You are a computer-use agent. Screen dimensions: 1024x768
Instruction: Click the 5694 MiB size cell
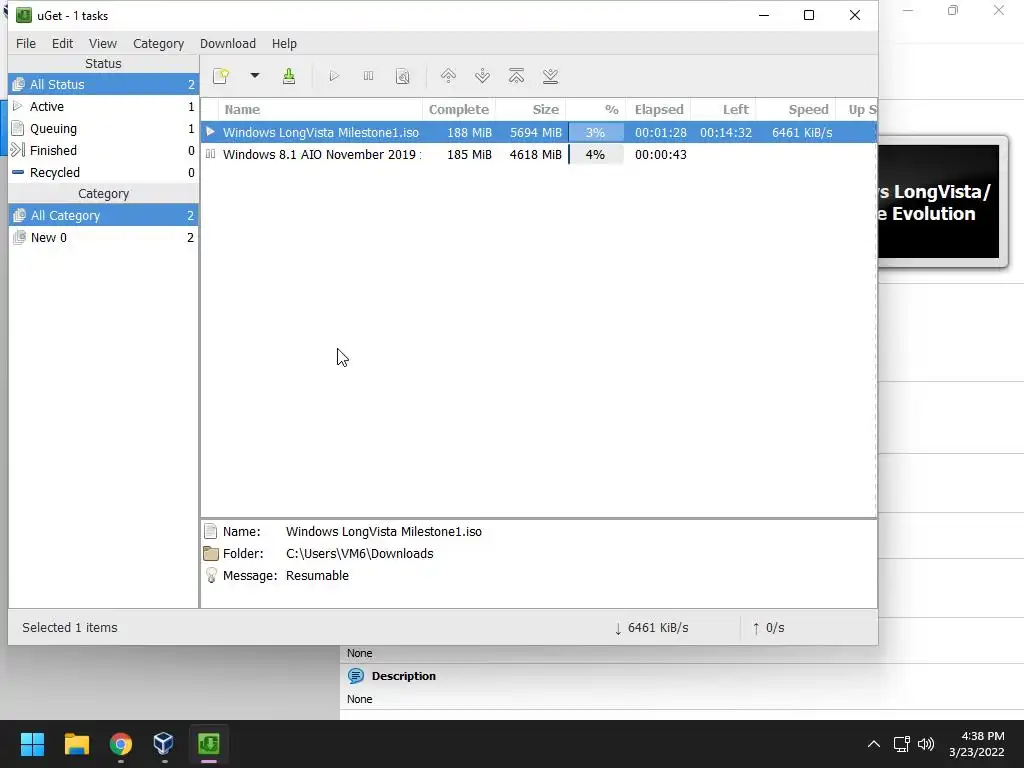click(x=536, y=133)
